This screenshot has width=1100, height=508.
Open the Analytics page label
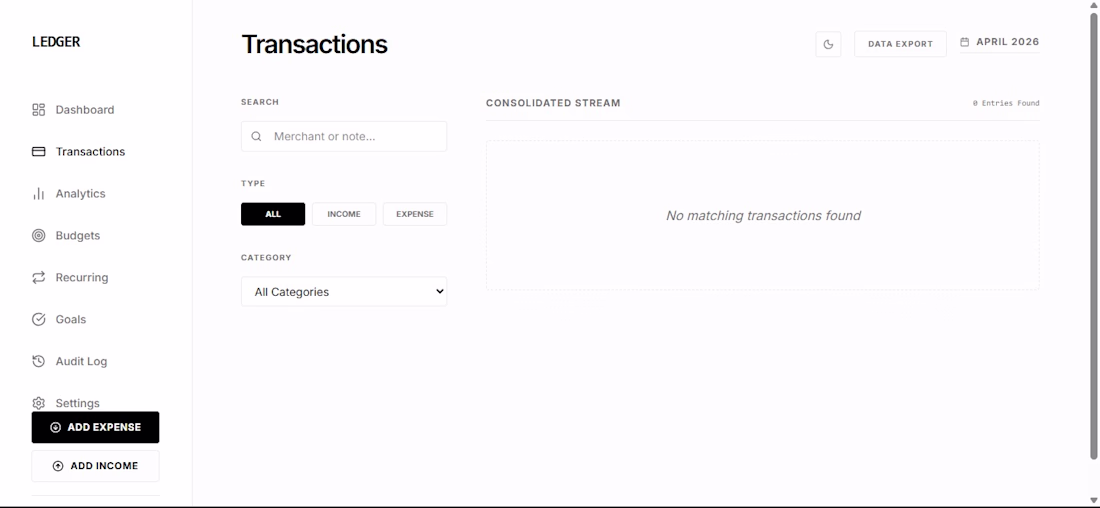coord(81,194)
